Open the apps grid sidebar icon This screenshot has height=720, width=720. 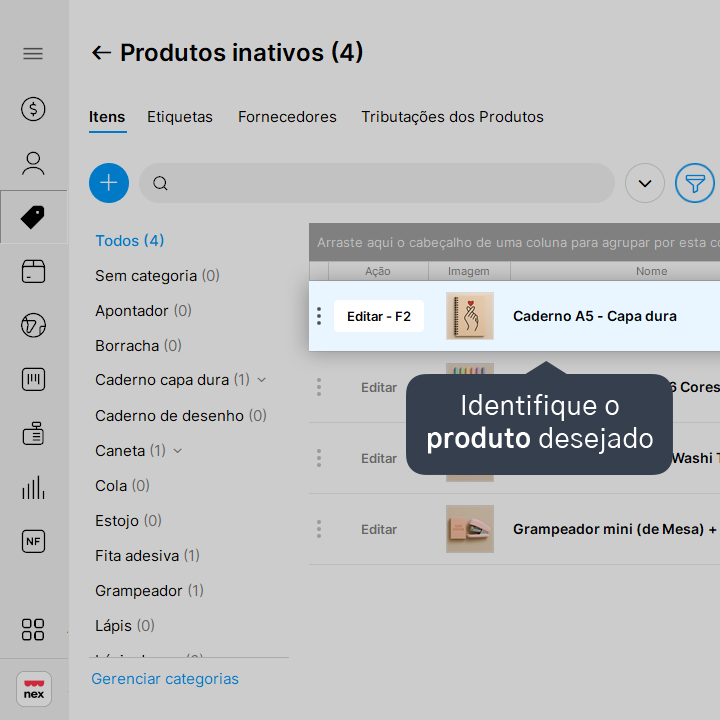pyautogui.click(x=33, y=630)
